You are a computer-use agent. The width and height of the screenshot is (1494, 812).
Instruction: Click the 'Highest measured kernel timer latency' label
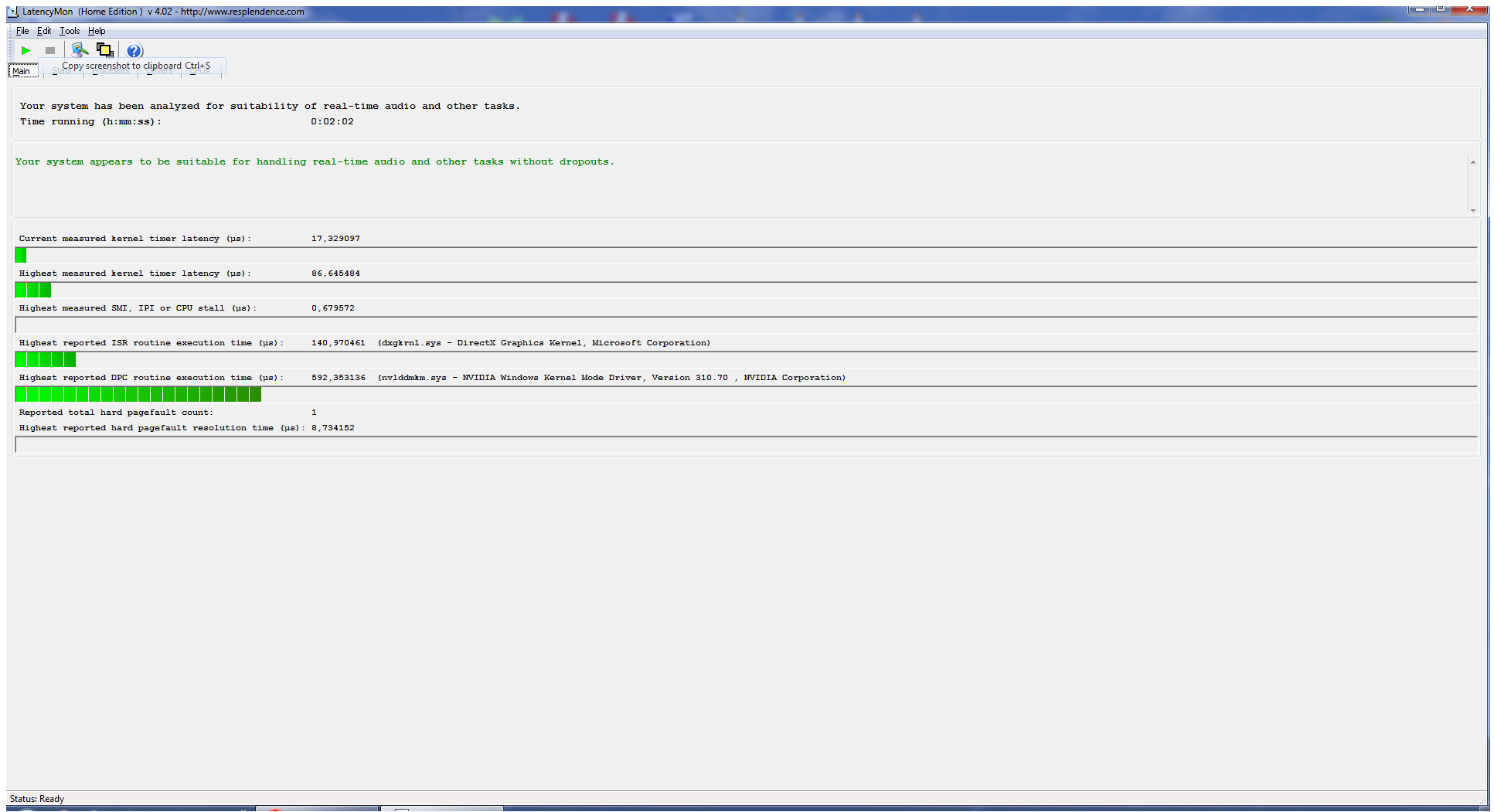[x=135, y=273]
